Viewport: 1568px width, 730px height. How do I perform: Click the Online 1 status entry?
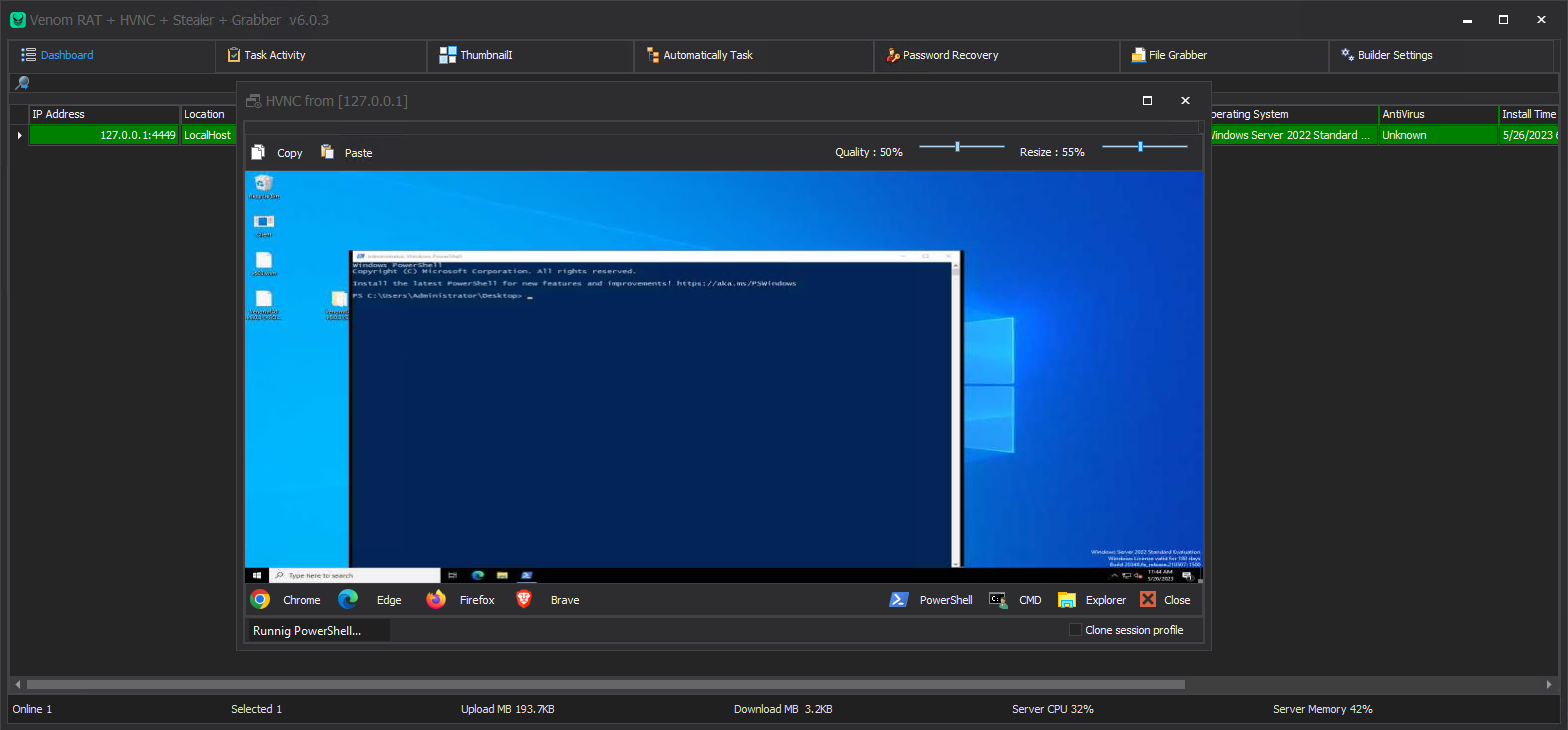coord(32,709)
